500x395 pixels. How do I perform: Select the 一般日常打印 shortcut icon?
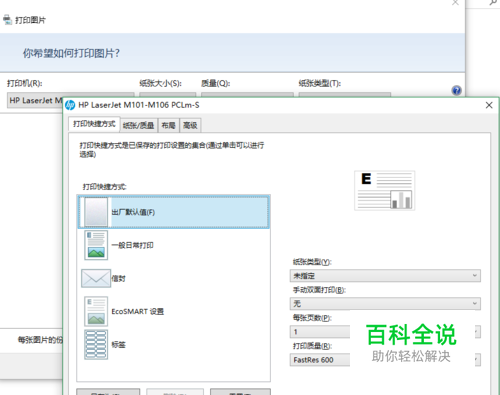[x=96, y=245]
